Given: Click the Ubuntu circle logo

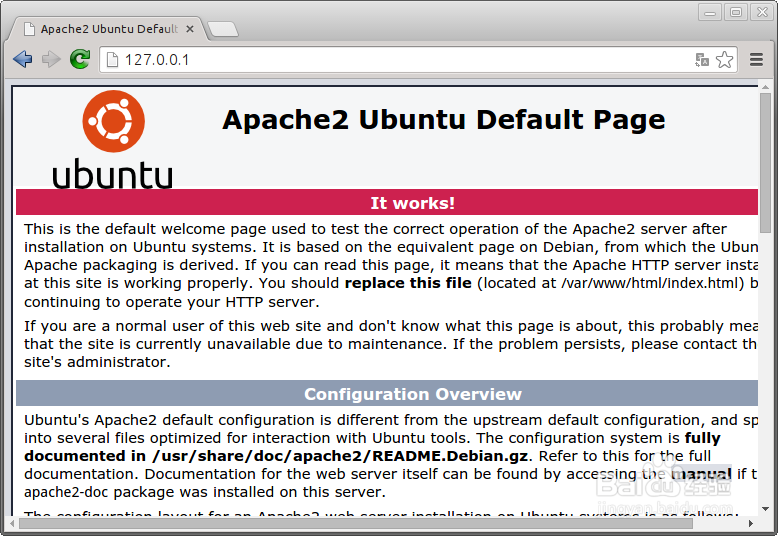Looking at the screenshot, I should [x=114, y=121].
